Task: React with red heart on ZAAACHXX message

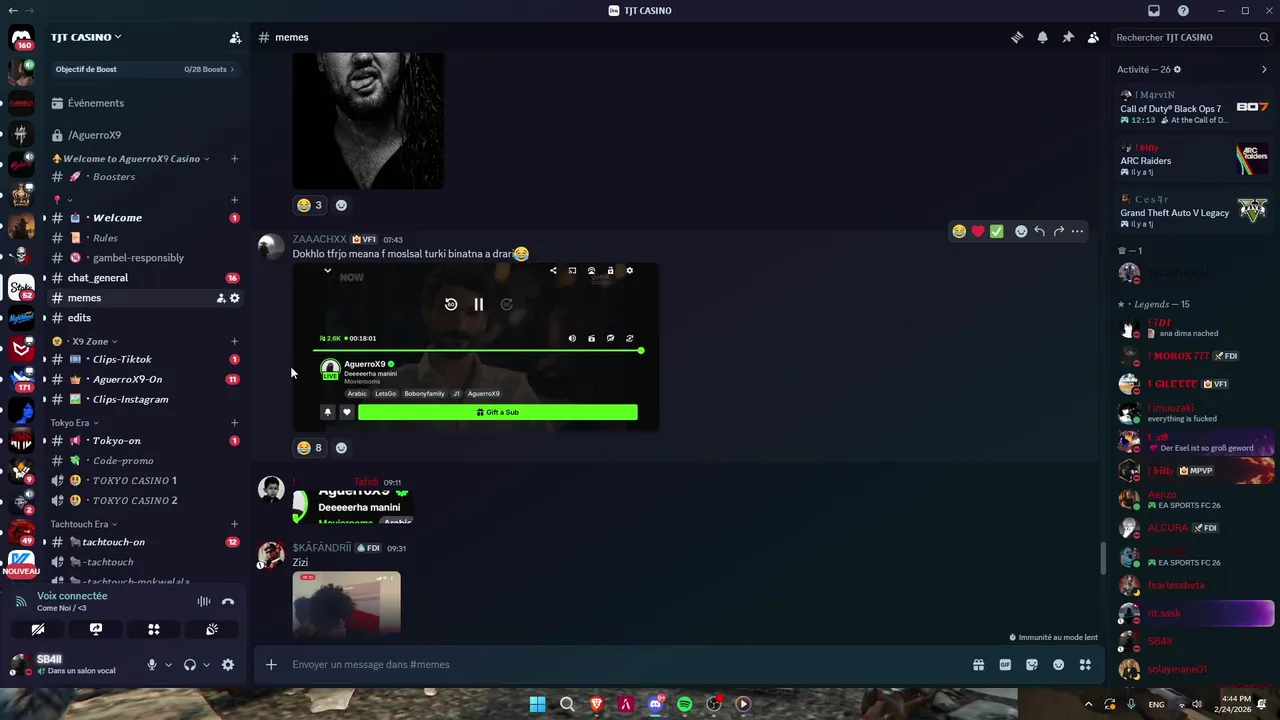Action: click(978, 231)
